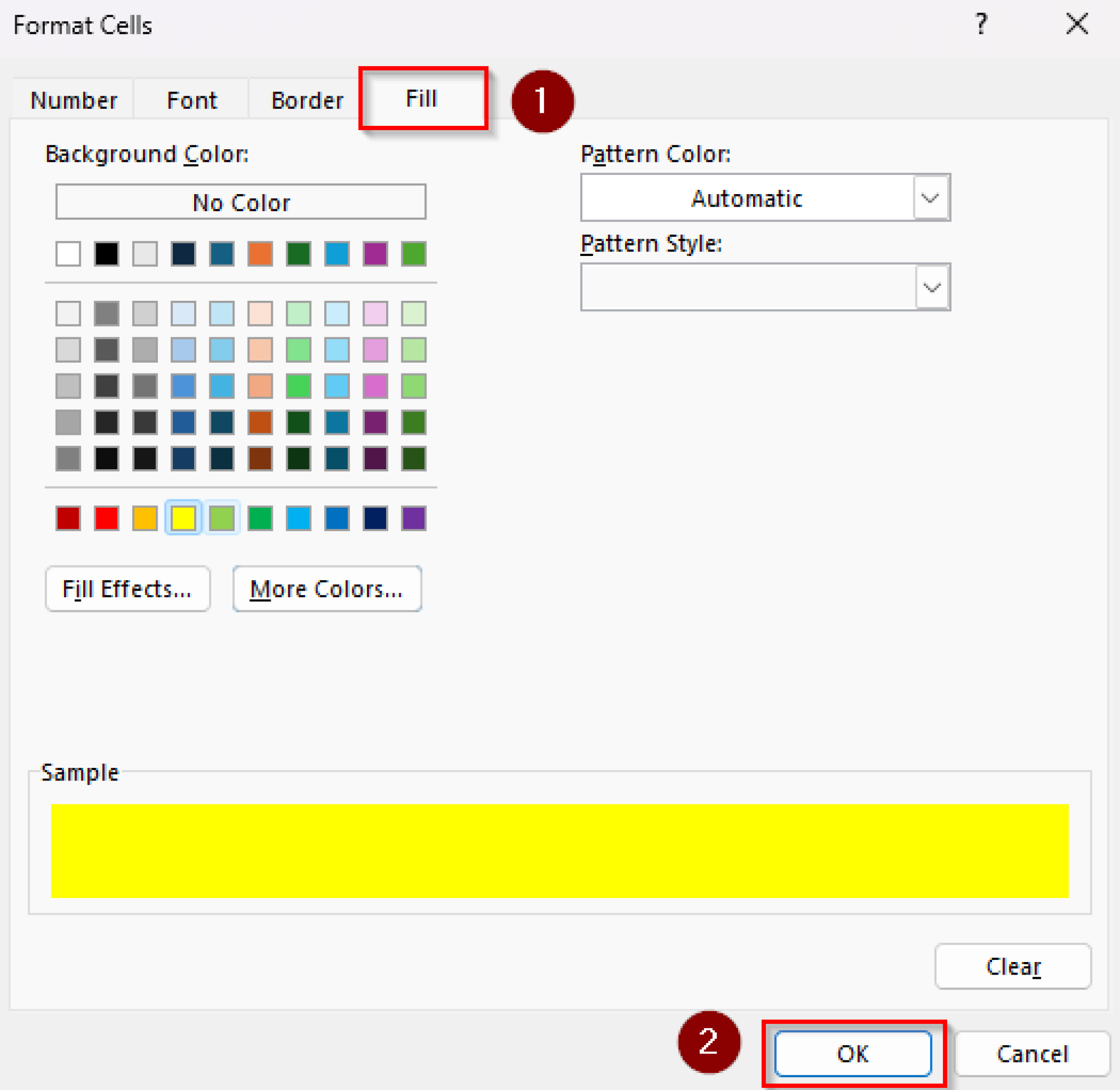Pick the yellow standard color swatch
Viewport: 1120px width, 1090px height.
(183, 518)
